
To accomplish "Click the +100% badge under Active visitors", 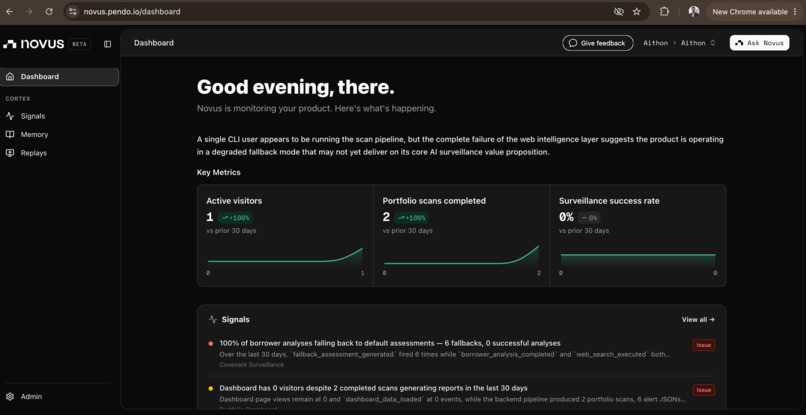I will 236,218.
